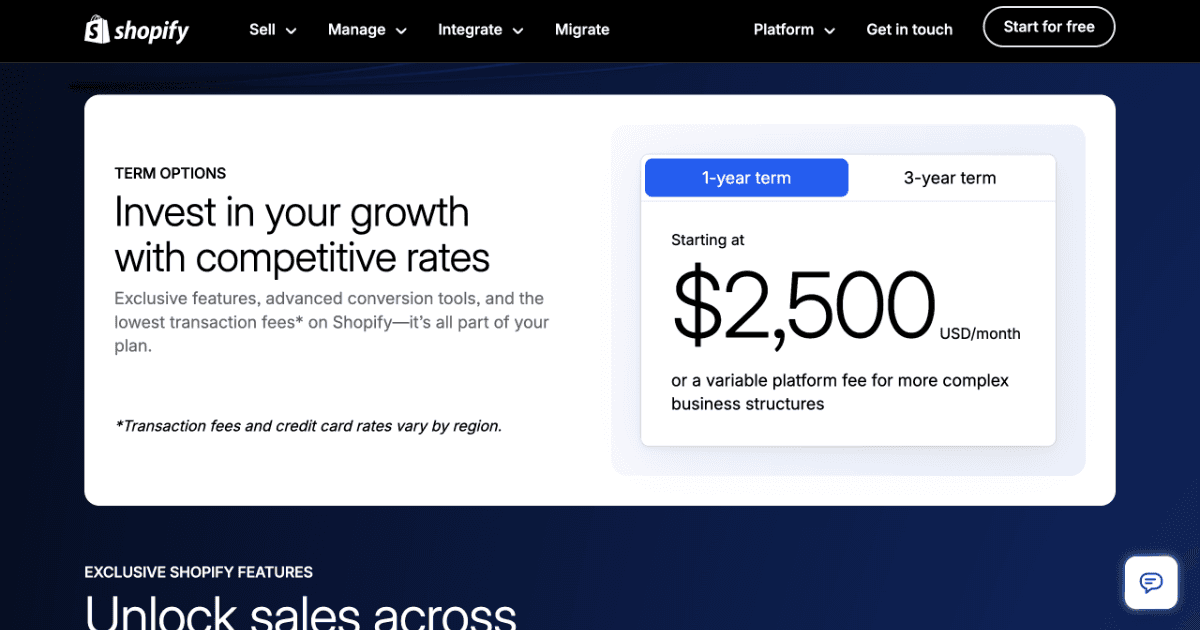Open the chat support widget icon
Screen dimensions: 1200x630
(x=1151, y=582)
